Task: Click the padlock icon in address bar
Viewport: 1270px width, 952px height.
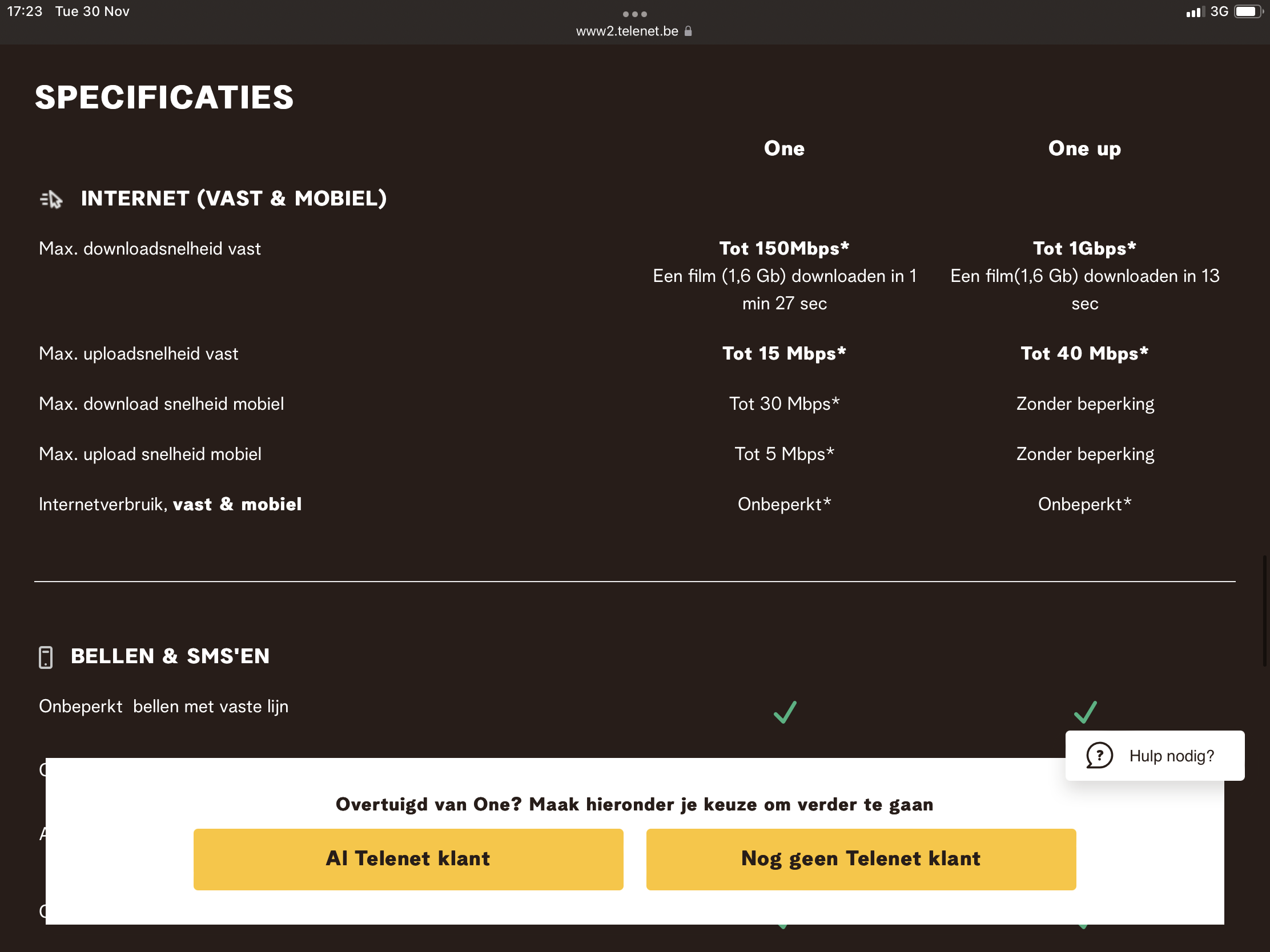Action: click(689, 31)
